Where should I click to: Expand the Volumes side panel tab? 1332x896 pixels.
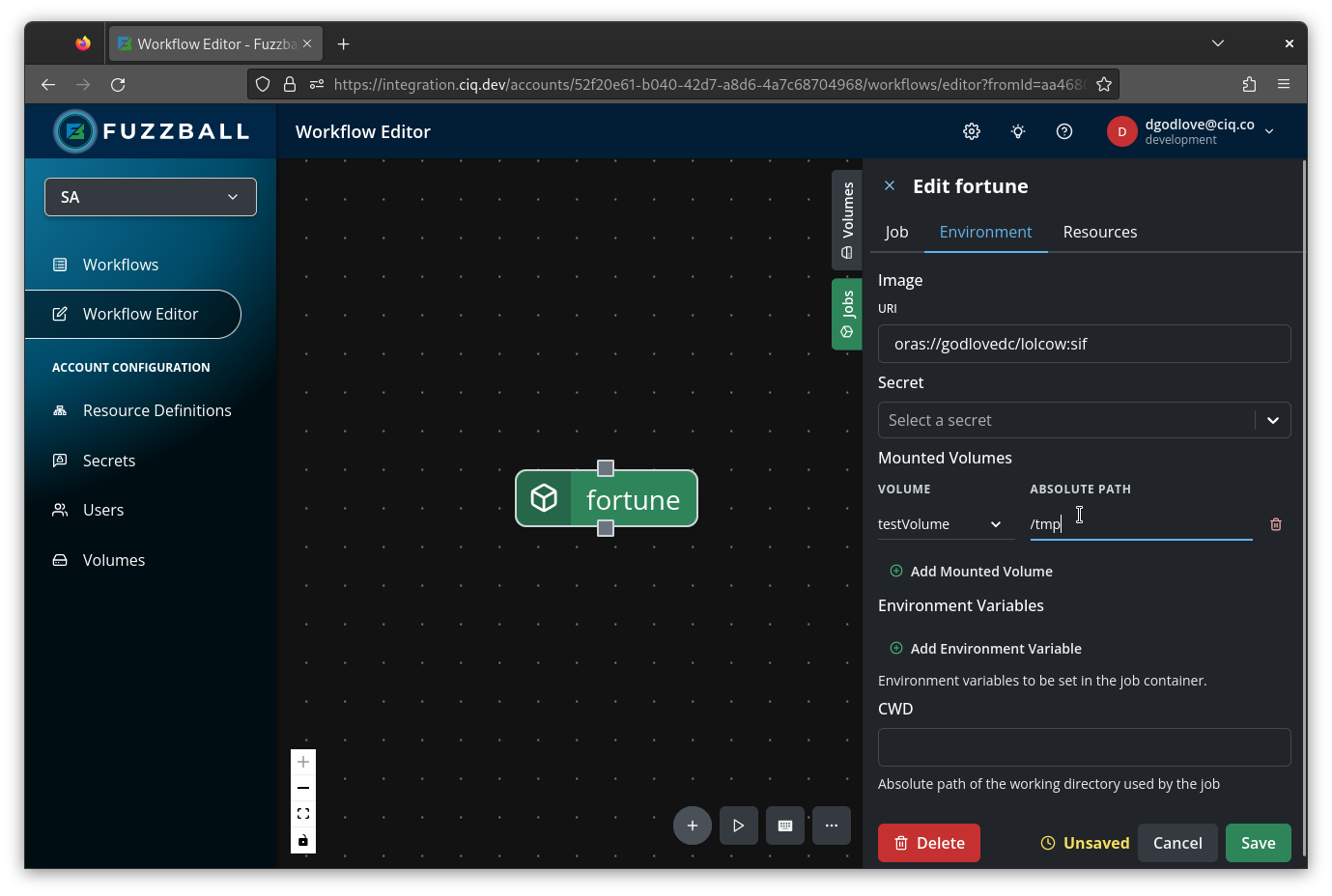pyautogui.click(x=847, y=220)
